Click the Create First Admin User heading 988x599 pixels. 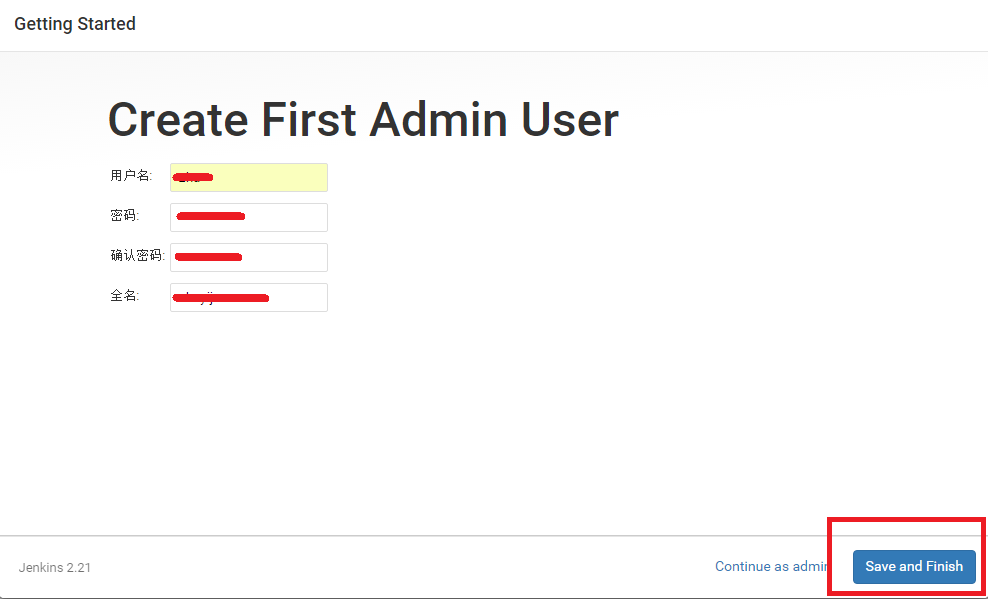pyautogui.click(x=363, y=120)
